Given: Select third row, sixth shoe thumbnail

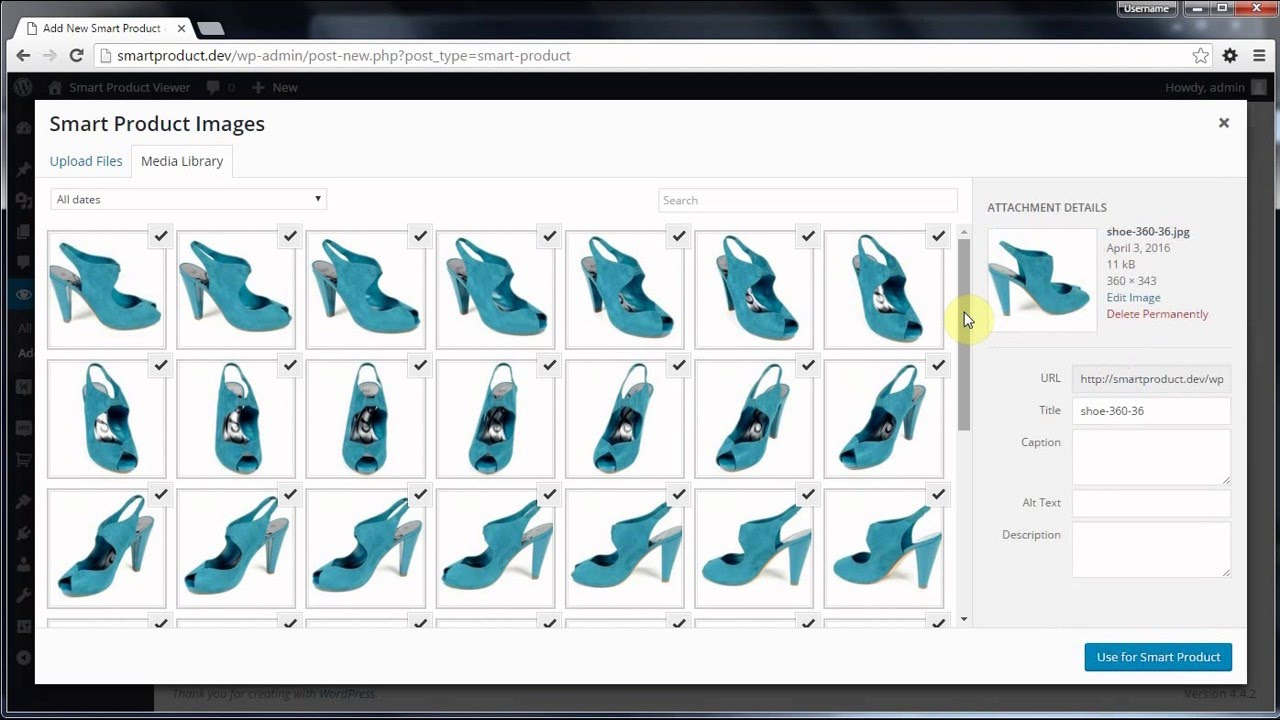Looking at the screenshot, I should coord(754,549).
